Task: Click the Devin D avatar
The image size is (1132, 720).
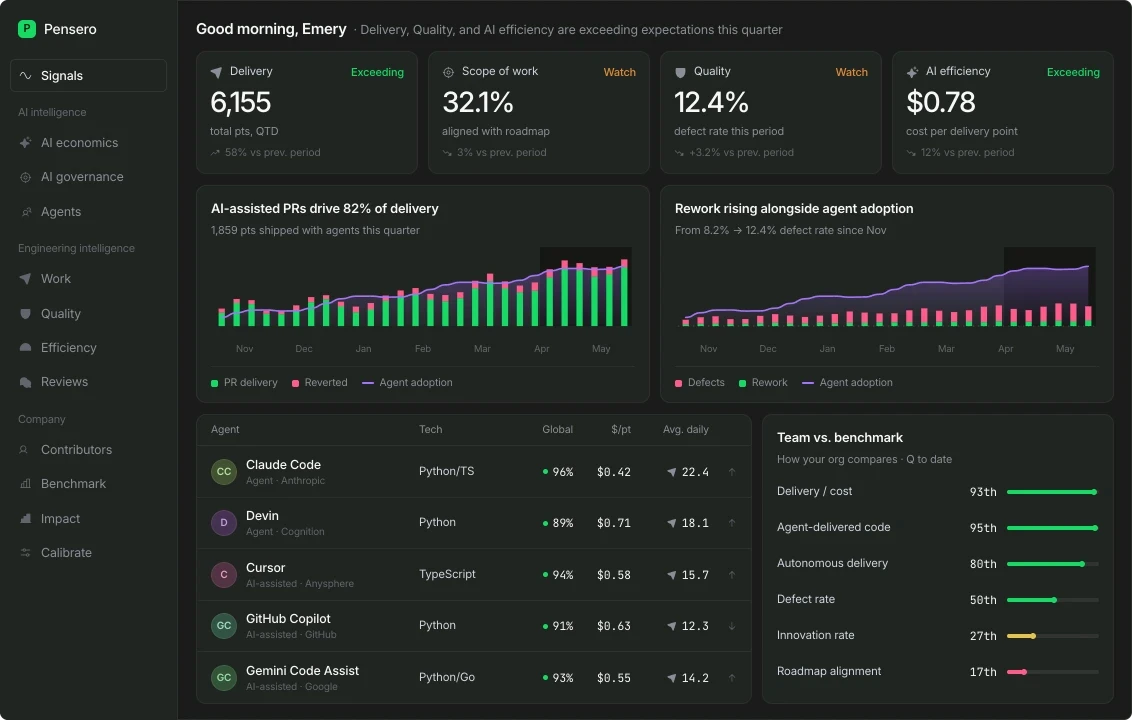Action: tap(224, 523)
